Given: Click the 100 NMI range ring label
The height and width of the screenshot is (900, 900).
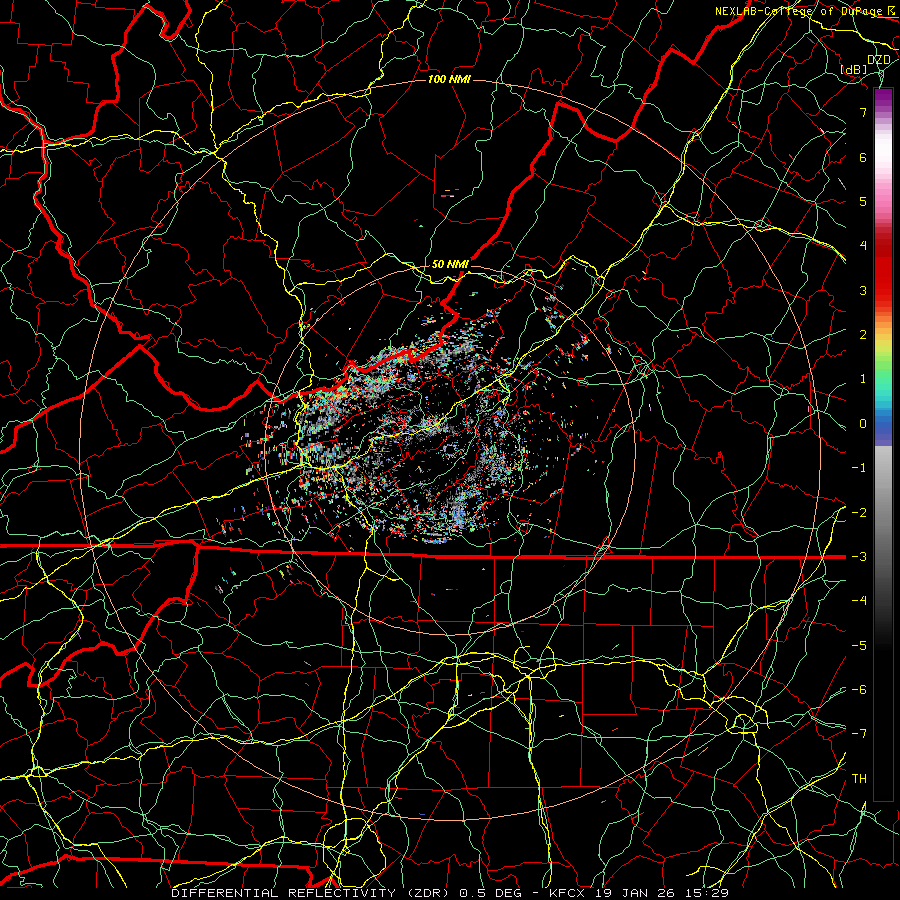Looking at the screenshot, I should point(449,79).
